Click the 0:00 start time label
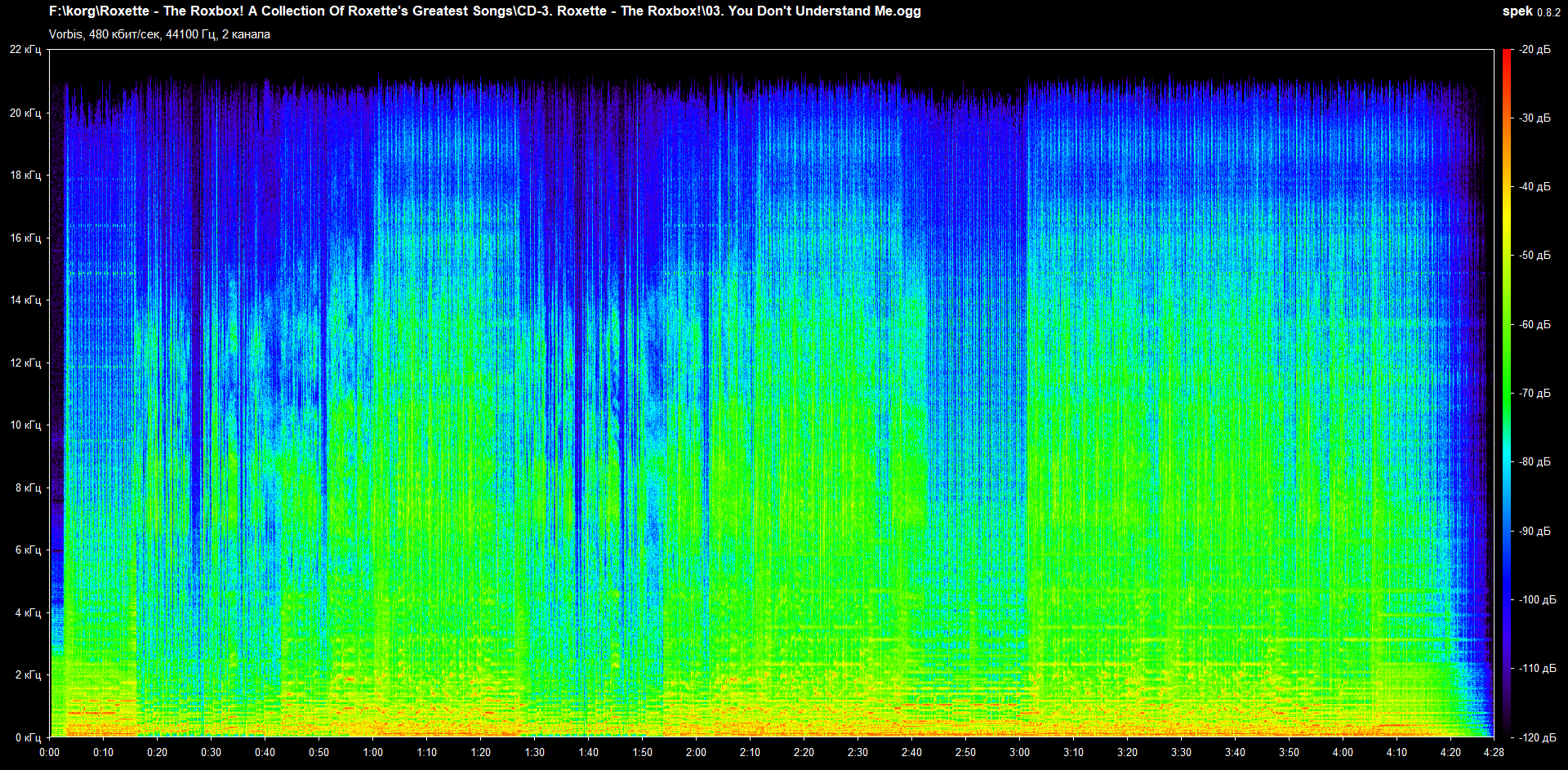 (49, 752)
